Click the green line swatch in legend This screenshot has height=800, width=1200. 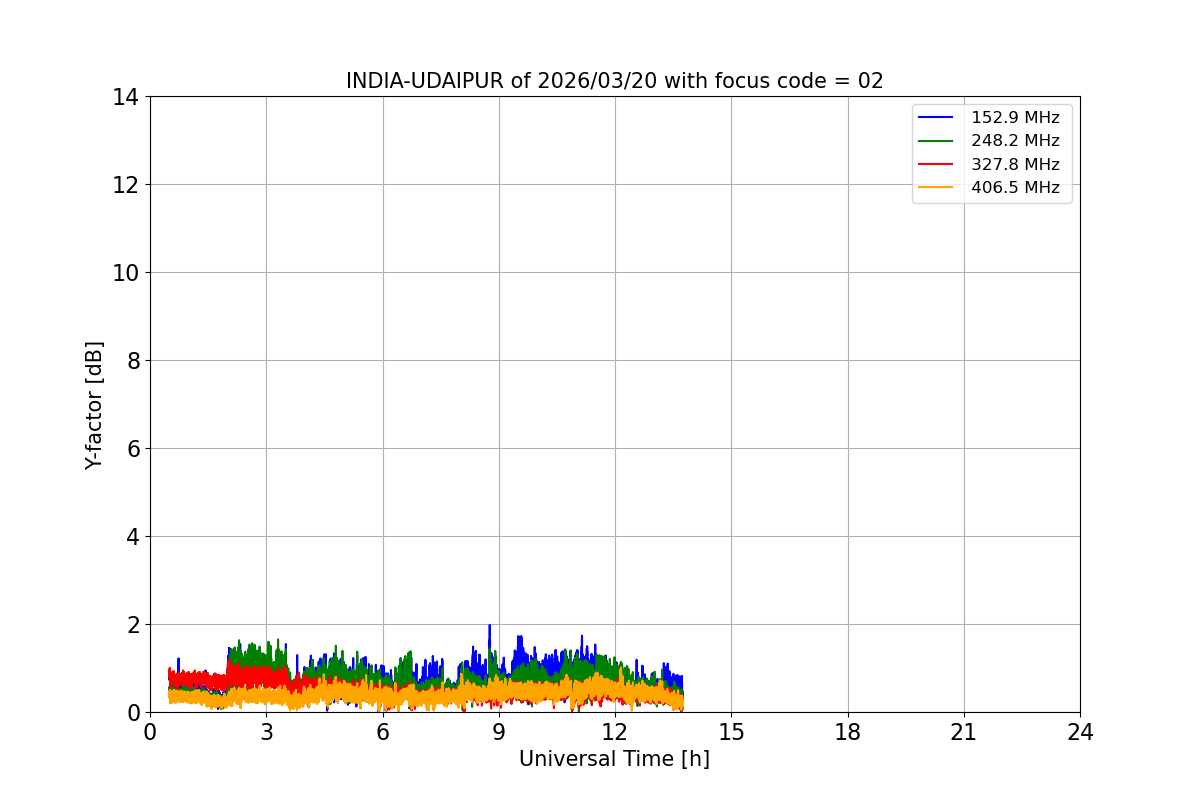(937, 141)
